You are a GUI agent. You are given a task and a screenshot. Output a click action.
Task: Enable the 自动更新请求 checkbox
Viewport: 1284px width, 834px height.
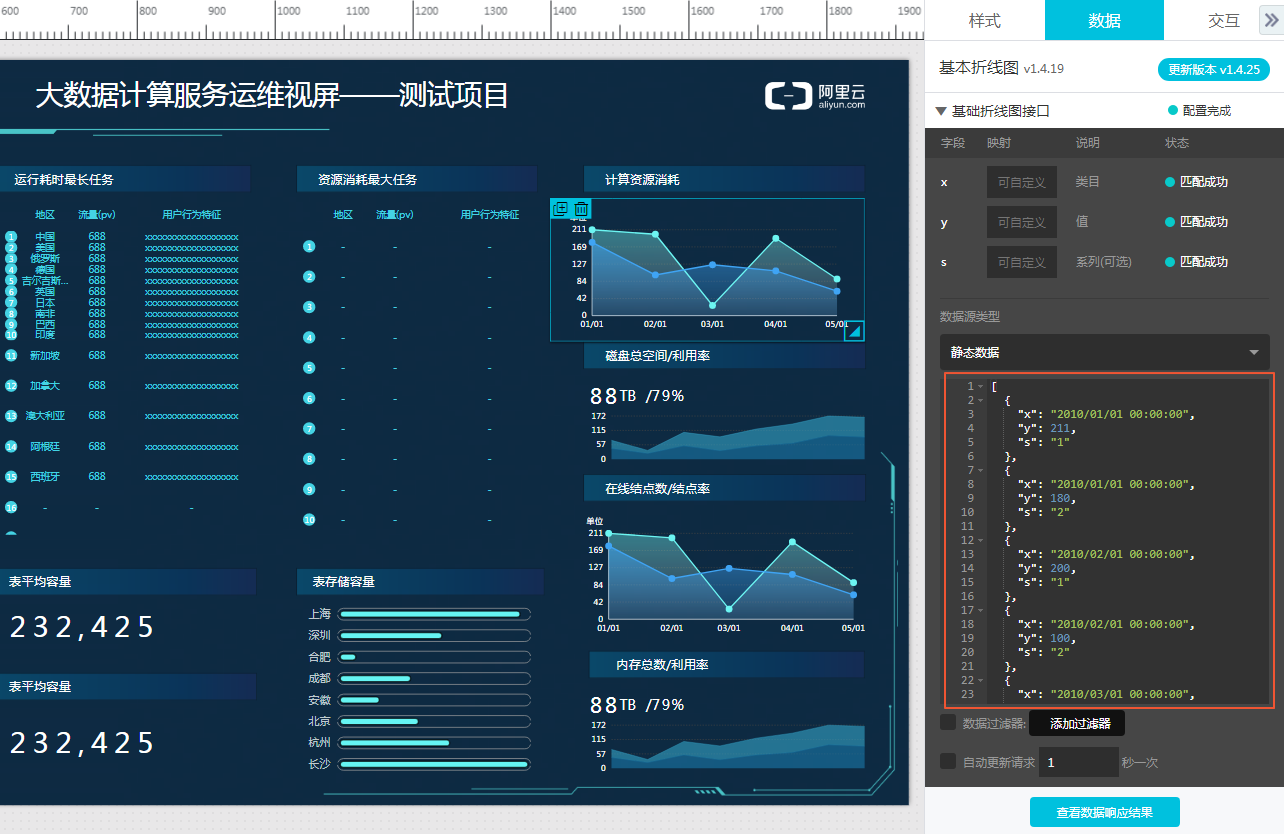pos(948,761)
